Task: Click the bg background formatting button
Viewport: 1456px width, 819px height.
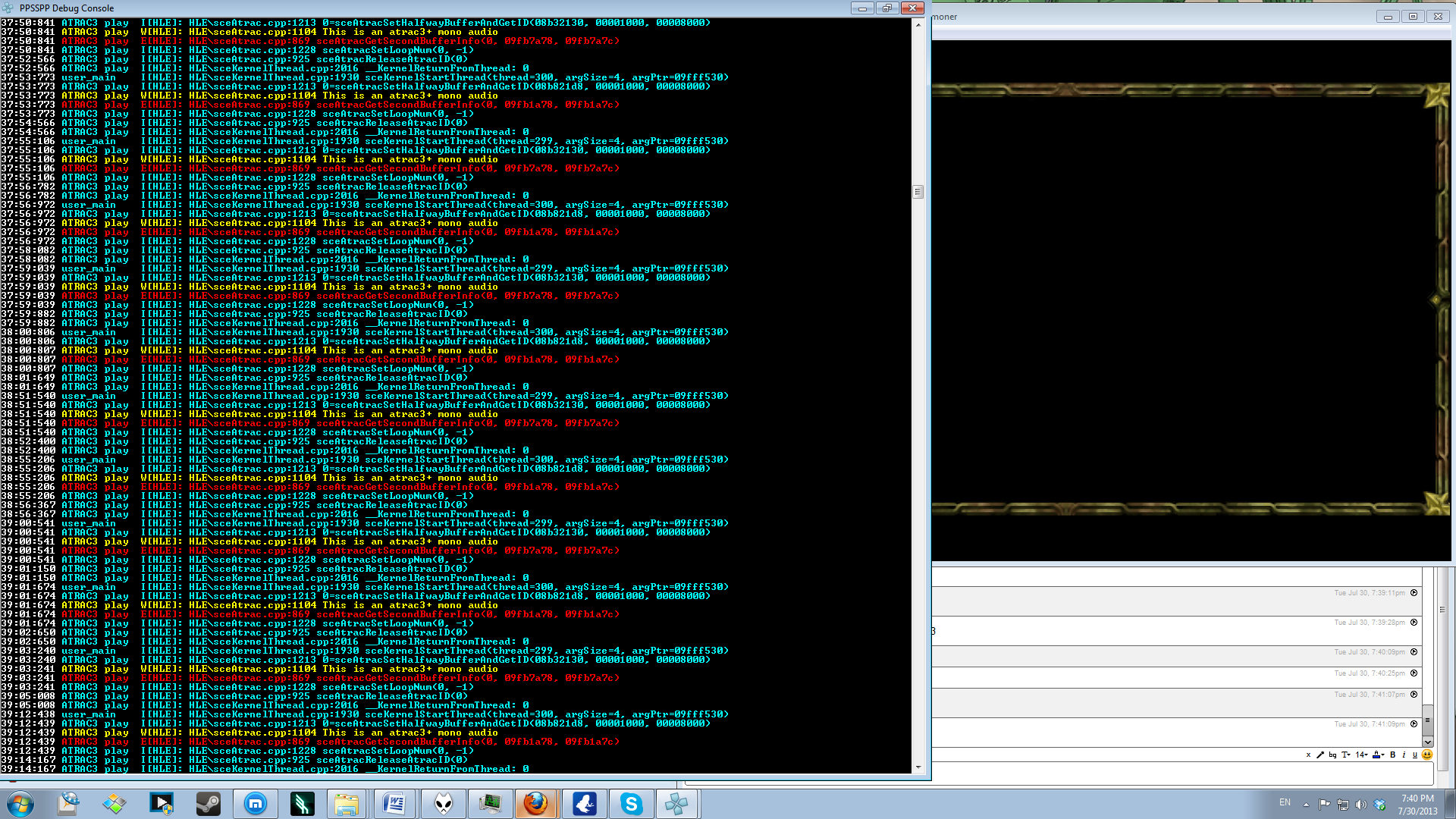Action: pyautogui.click(x=1332, y=755)
